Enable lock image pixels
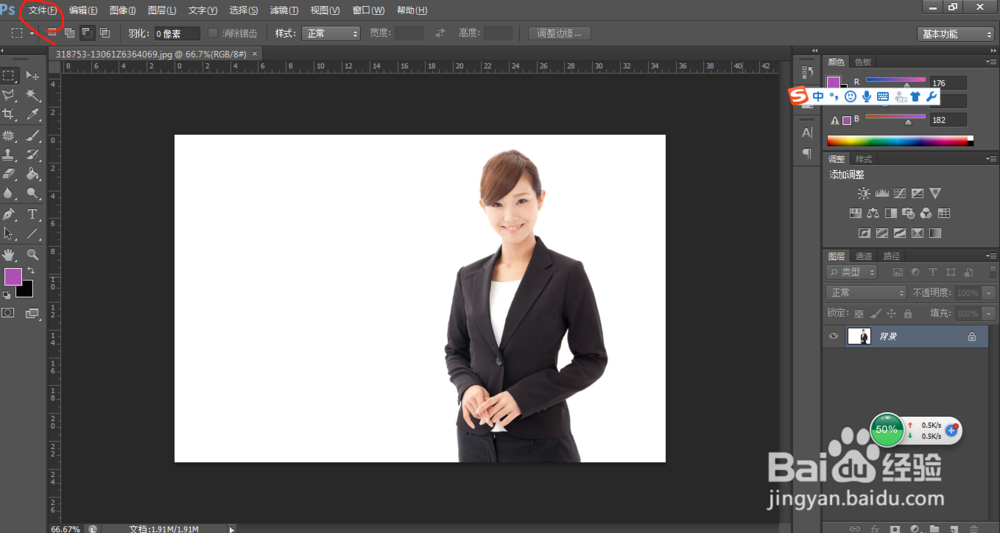Viewport: 1000px width, 533px height. point(876,314)
